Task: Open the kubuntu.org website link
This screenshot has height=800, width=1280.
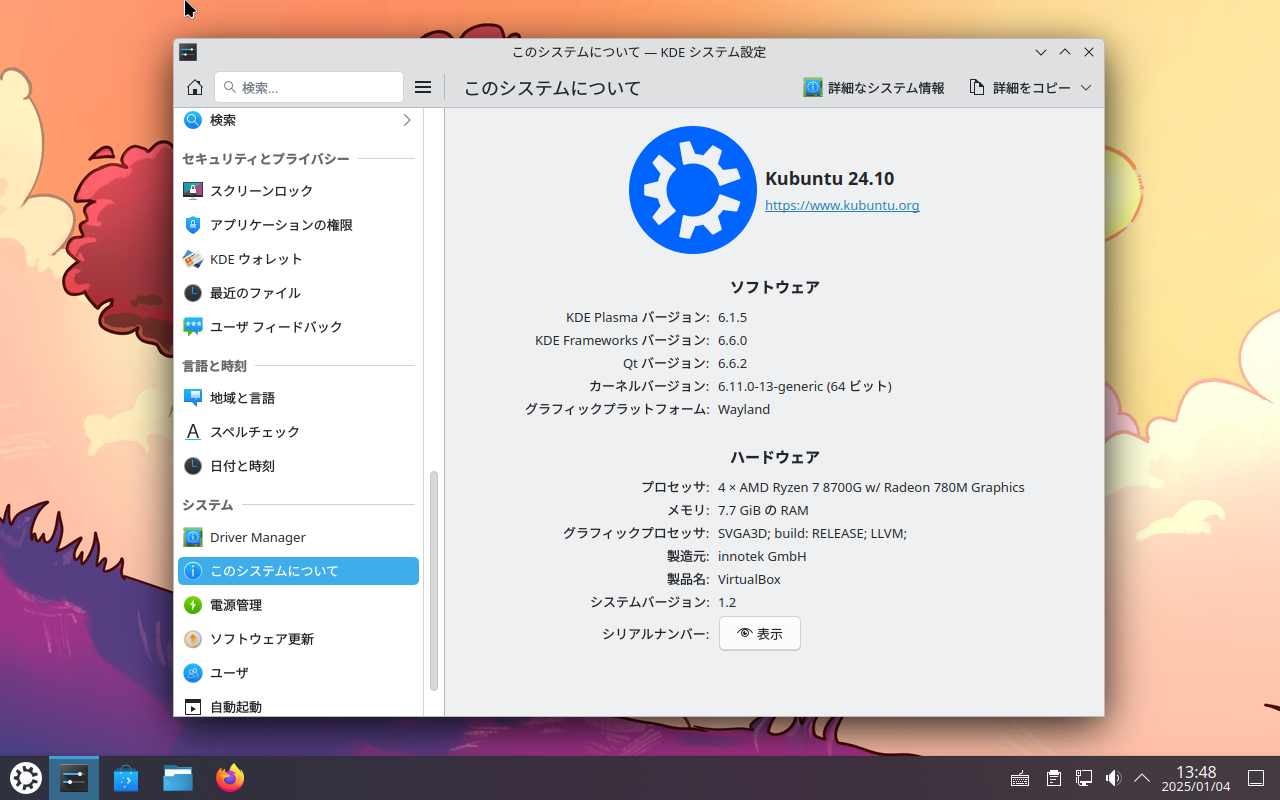Action: (842, 206)
